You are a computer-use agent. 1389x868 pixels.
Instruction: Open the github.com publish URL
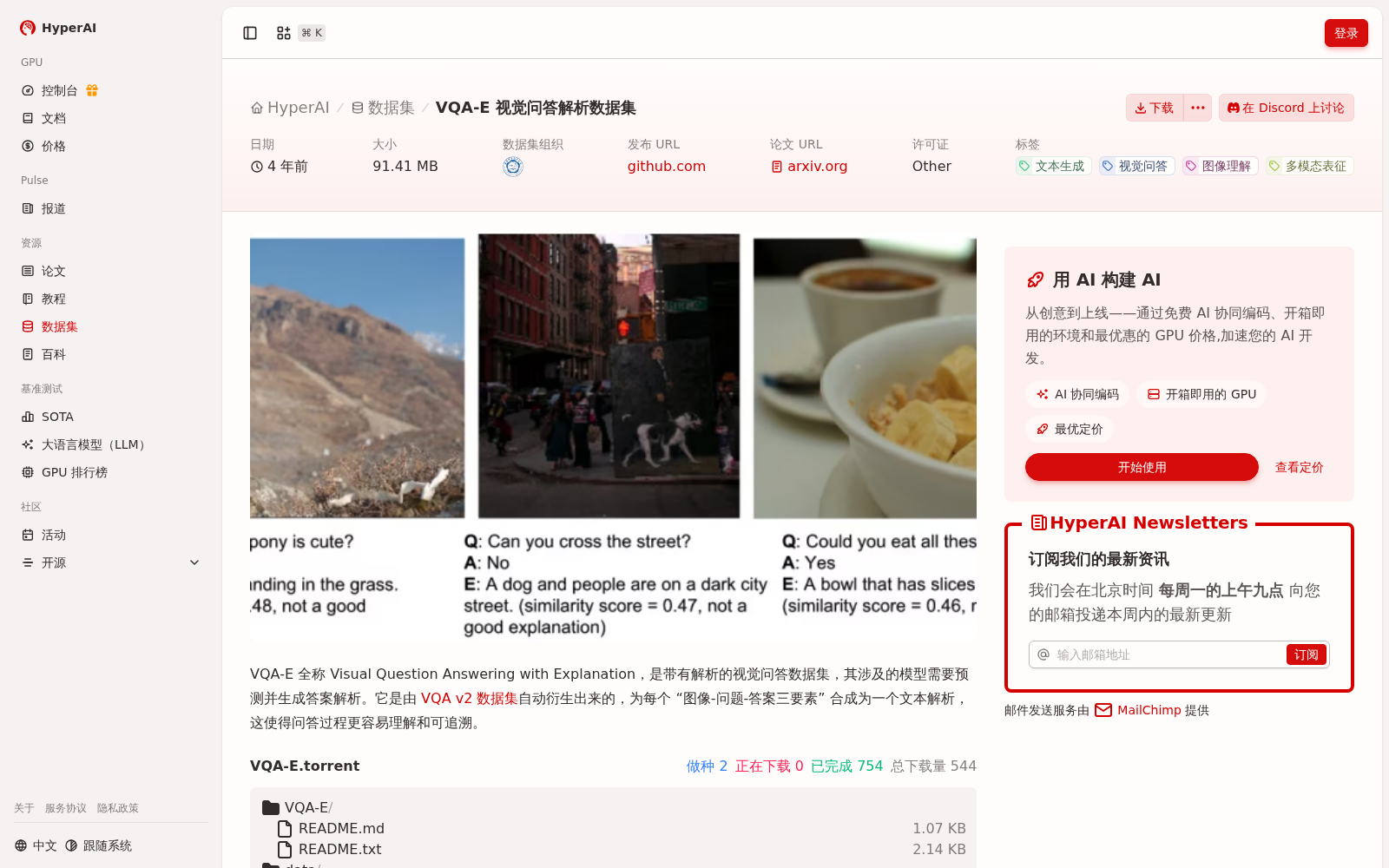667,166
